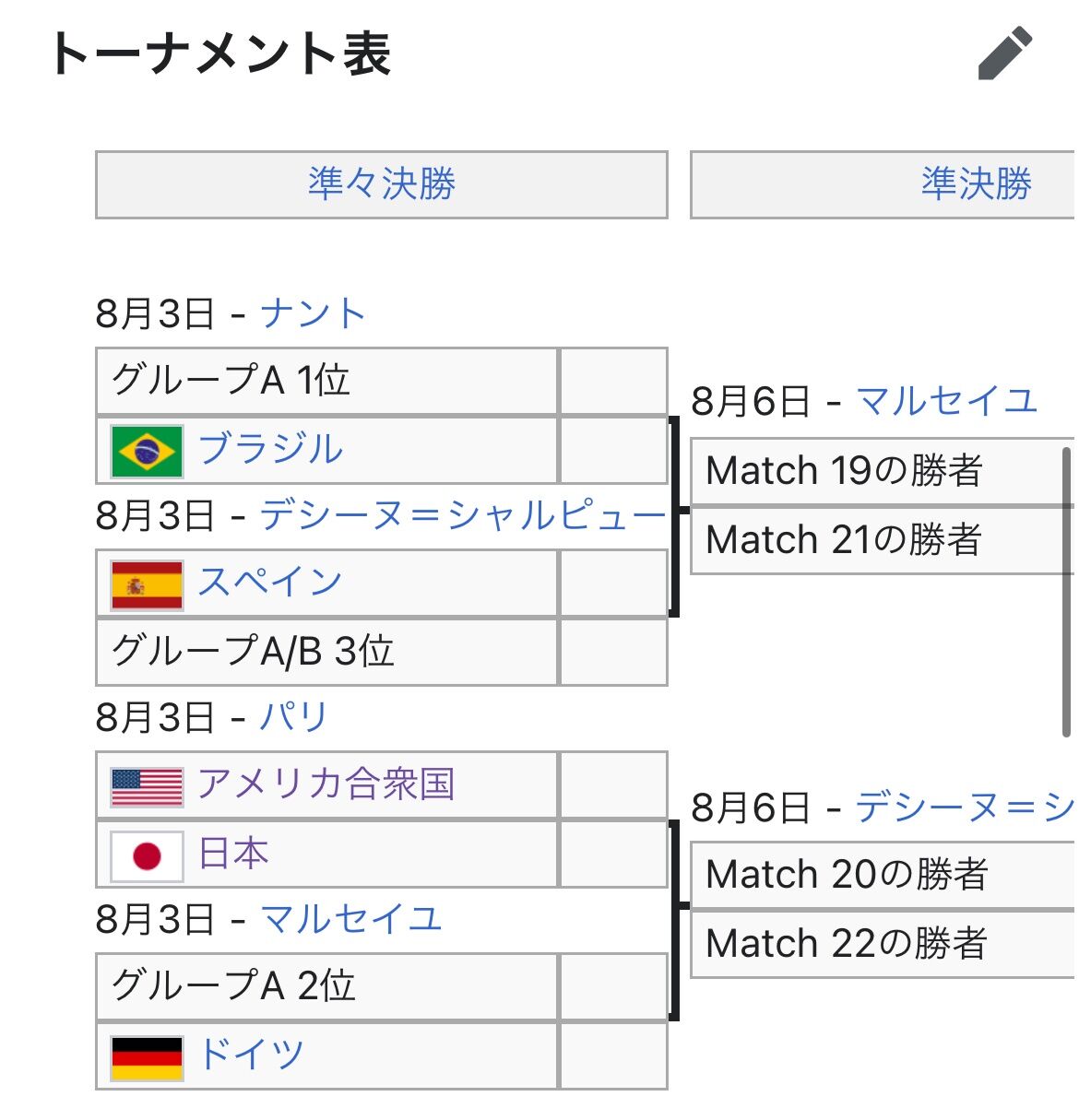1079x1120 pixels.
Task: Open the ブラジル team link
Action: [270, 449]
